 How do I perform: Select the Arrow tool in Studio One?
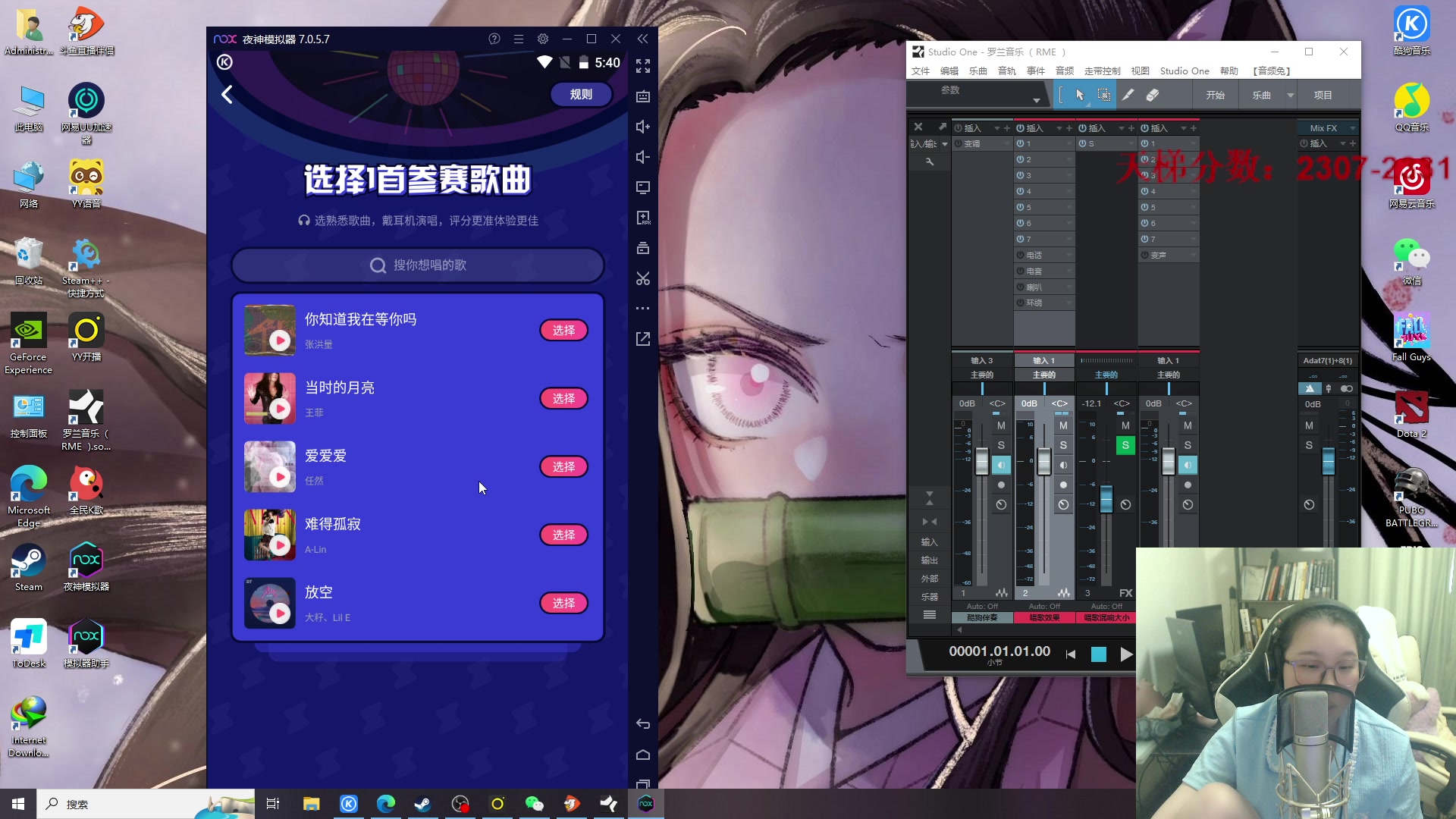[1080, 95]
